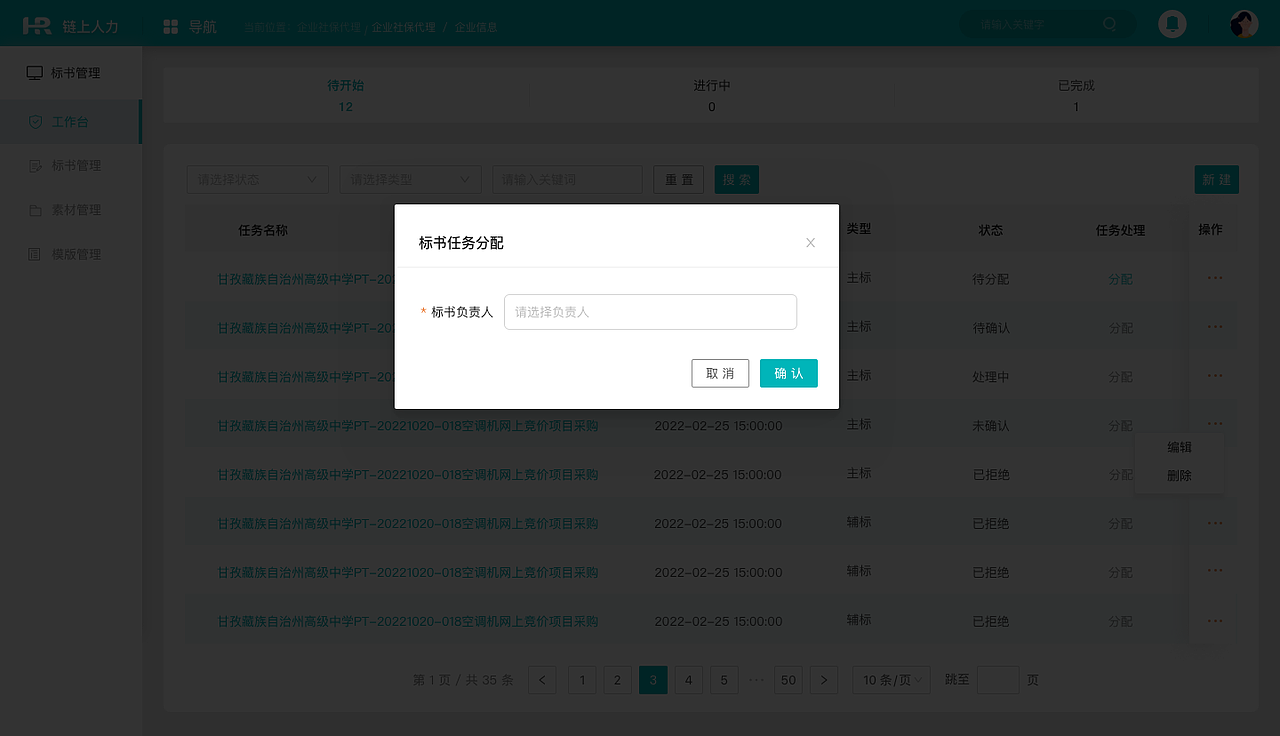Viewport: 1280px width, 736px height.
Task: Click the row actions ellipsis icon
Action: (1215, 425)
